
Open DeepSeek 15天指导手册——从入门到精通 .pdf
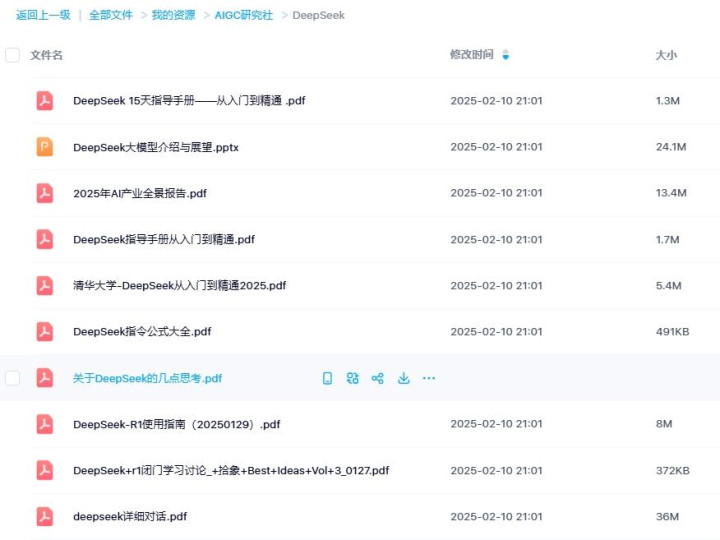pyautogui.click(x=189, y=101)
